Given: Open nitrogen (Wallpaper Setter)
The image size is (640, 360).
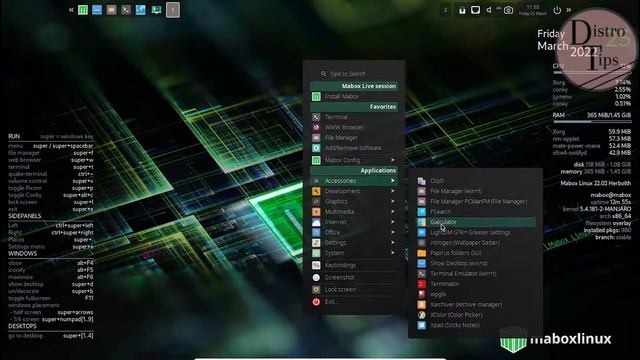Looking at the screenshot, I should tap(476, 242).
